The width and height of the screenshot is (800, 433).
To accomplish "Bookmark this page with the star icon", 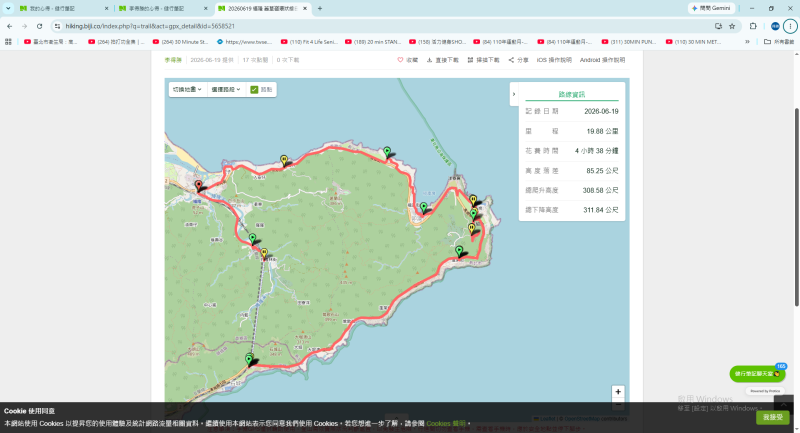I will [732, 26].
